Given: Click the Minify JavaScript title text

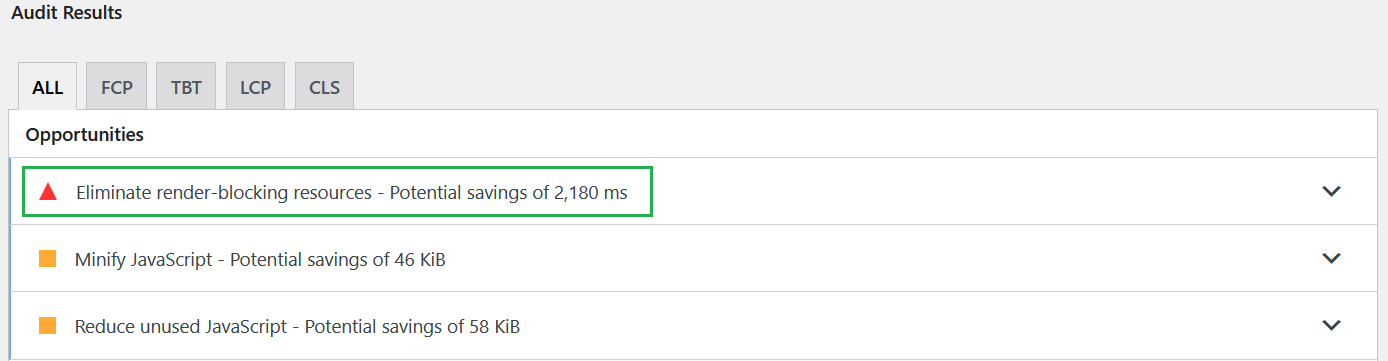Looking at the screenshot, I should (x=143, y=260).
